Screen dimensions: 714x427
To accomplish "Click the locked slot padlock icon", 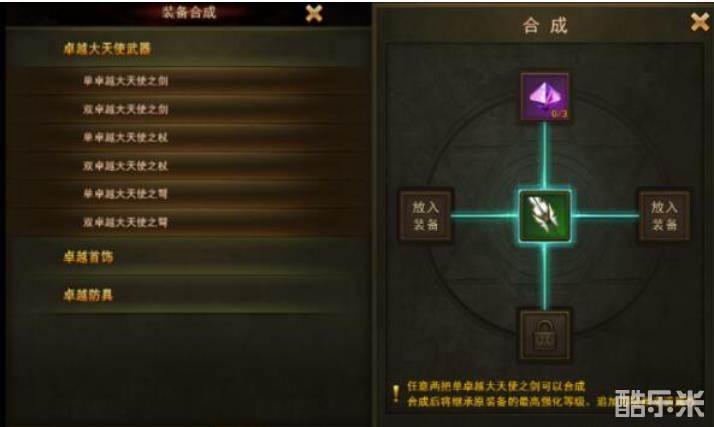I will [x=545, y=336].
